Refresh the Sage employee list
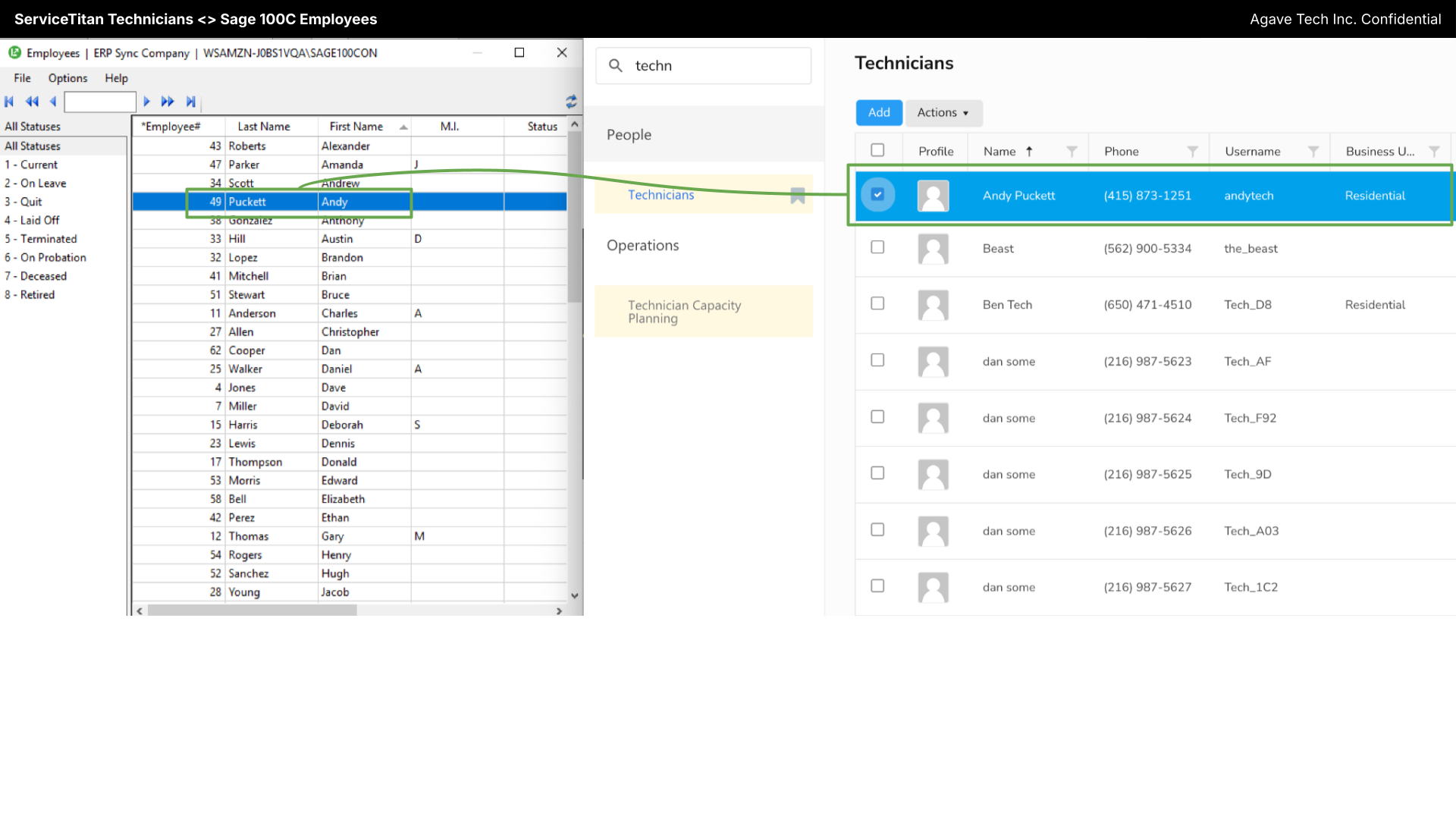The width and height of the screenshot is (1456, 819). tap(571, 102)
